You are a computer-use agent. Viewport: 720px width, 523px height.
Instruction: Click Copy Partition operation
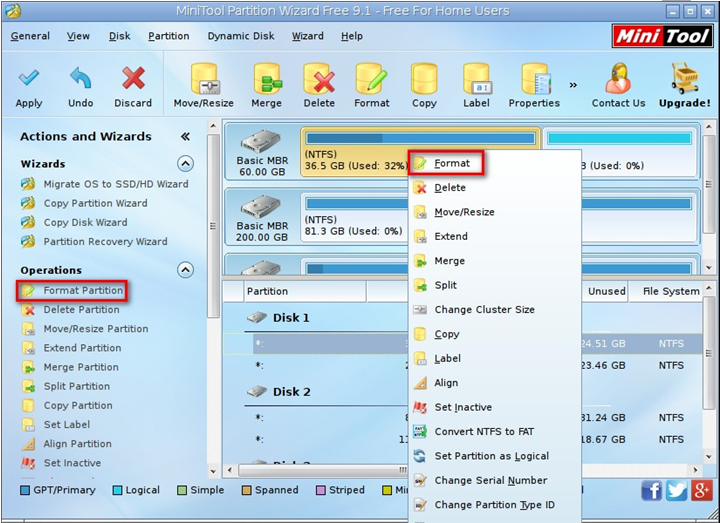point(67,406)
